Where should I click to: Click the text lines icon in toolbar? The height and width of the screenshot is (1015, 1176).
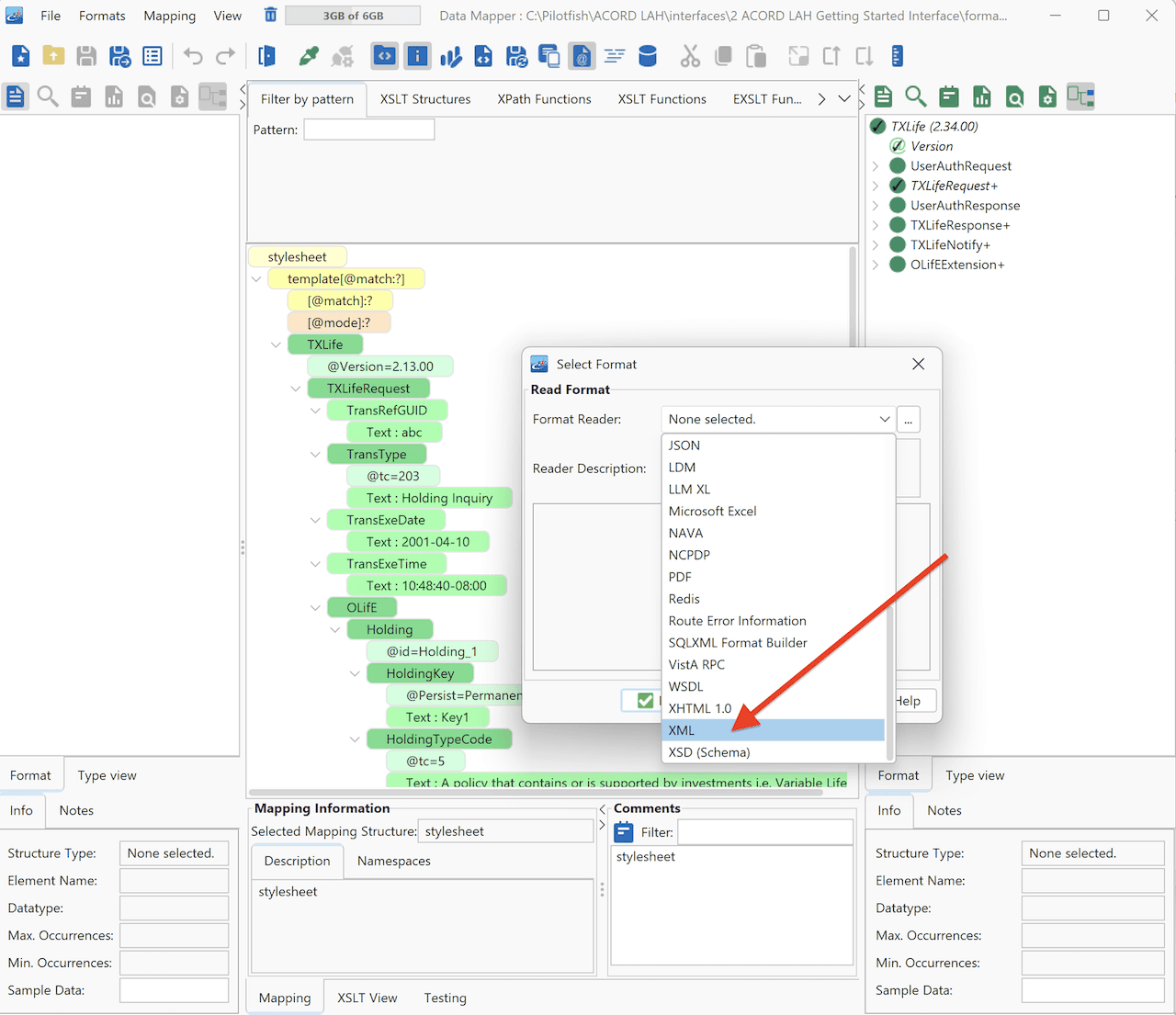tap(615, 56)
